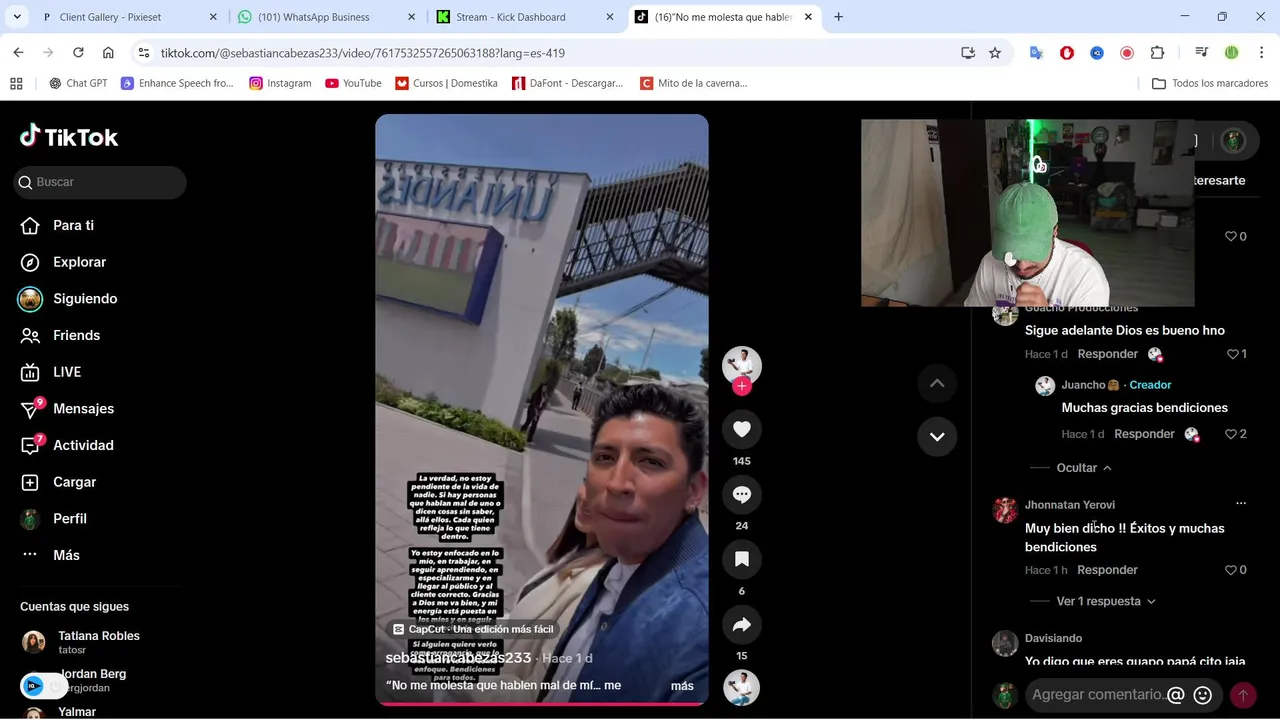Expand Ver 1 respuesta replies
Screen dimensions: 1280x720
point(1106,601)
